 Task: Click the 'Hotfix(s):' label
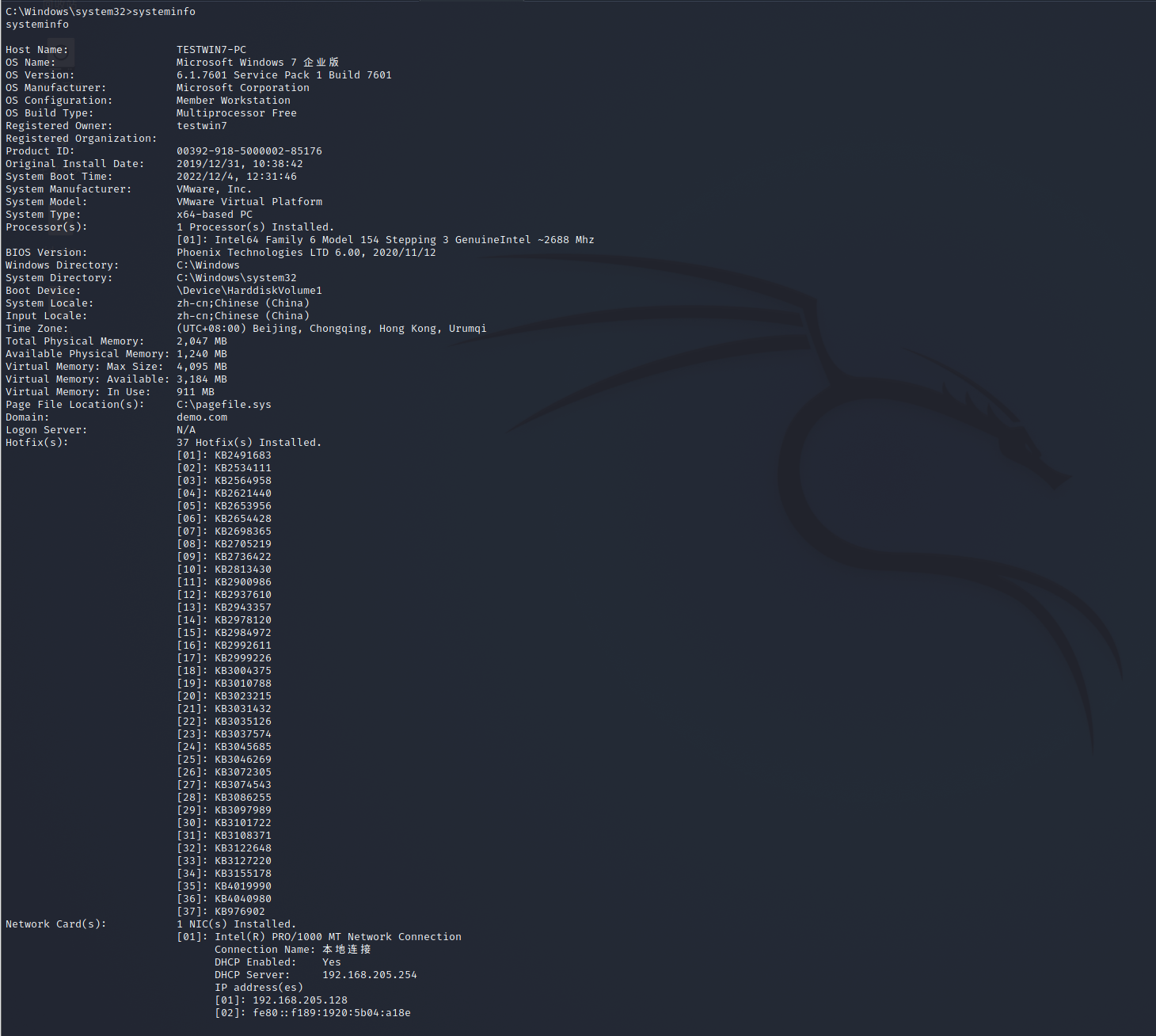37,443
